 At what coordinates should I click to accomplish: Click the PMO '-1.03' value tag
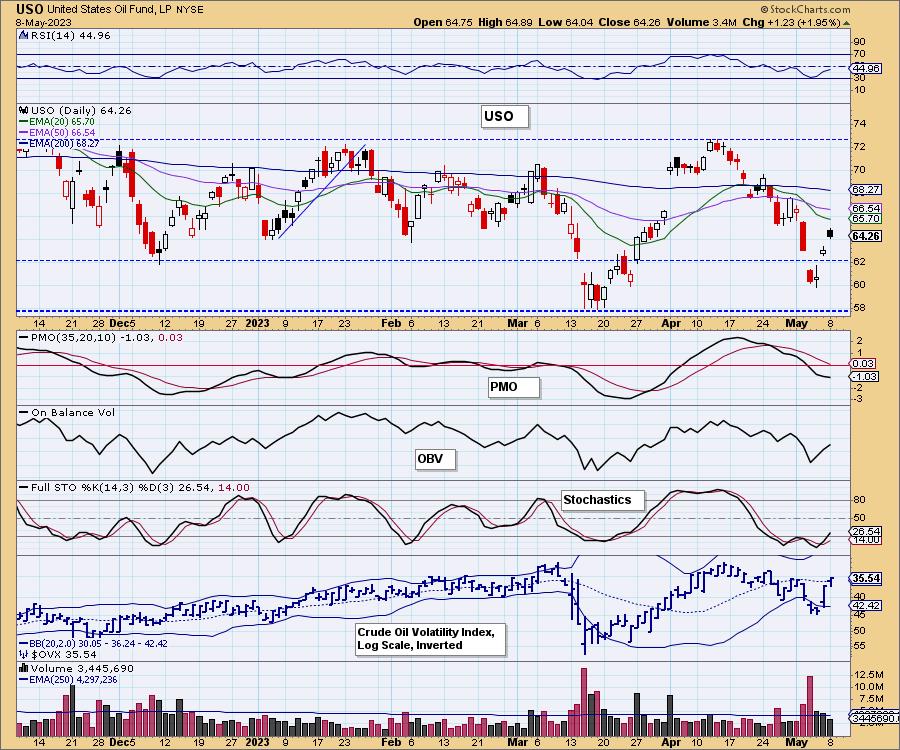coord(863,376)
